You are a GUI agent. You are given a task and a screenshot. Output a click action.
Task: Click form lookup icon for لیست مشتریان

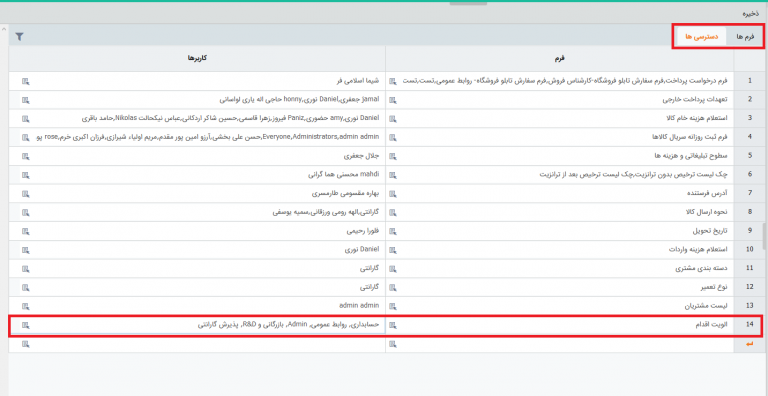click(393, 306)
